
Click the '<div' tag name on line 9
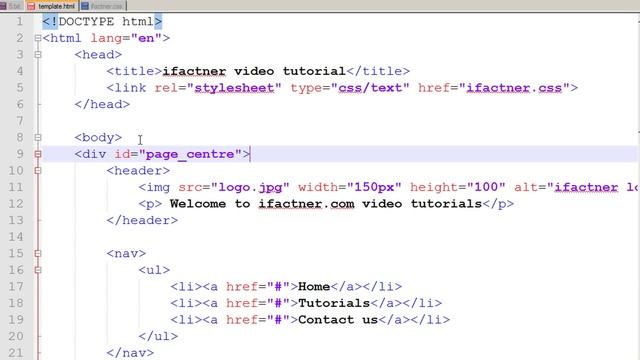coord(90,154)
